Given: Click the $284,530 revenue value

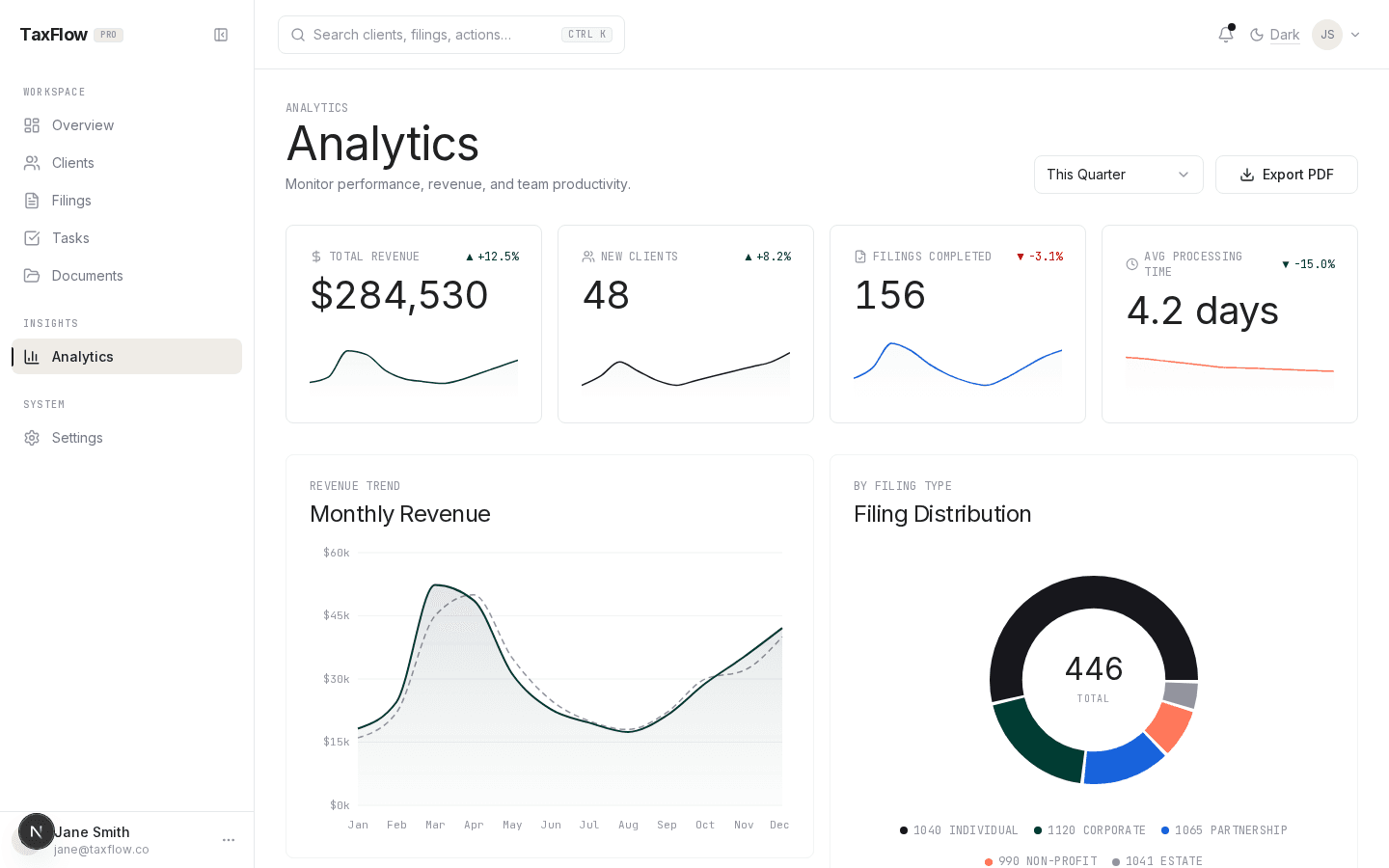Looking at the screenshot, I should click(399, 295).
